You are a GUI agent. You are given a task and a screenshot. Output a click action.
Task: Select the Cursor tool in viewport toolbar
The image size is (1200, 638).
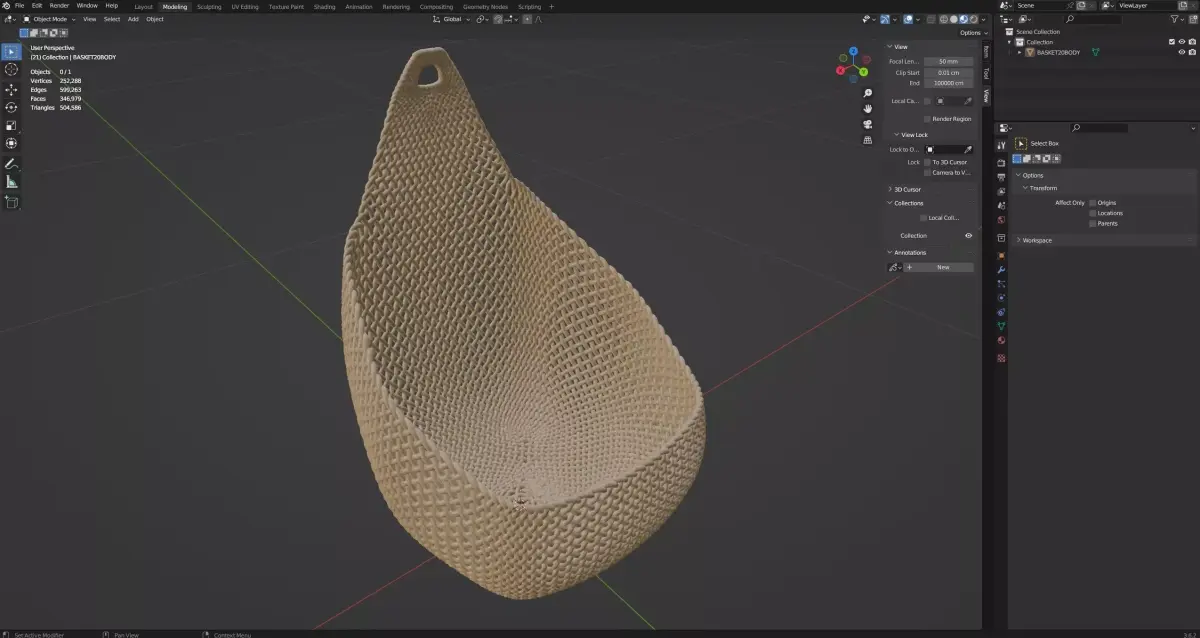pyautogui.click(x=11, y=70)
